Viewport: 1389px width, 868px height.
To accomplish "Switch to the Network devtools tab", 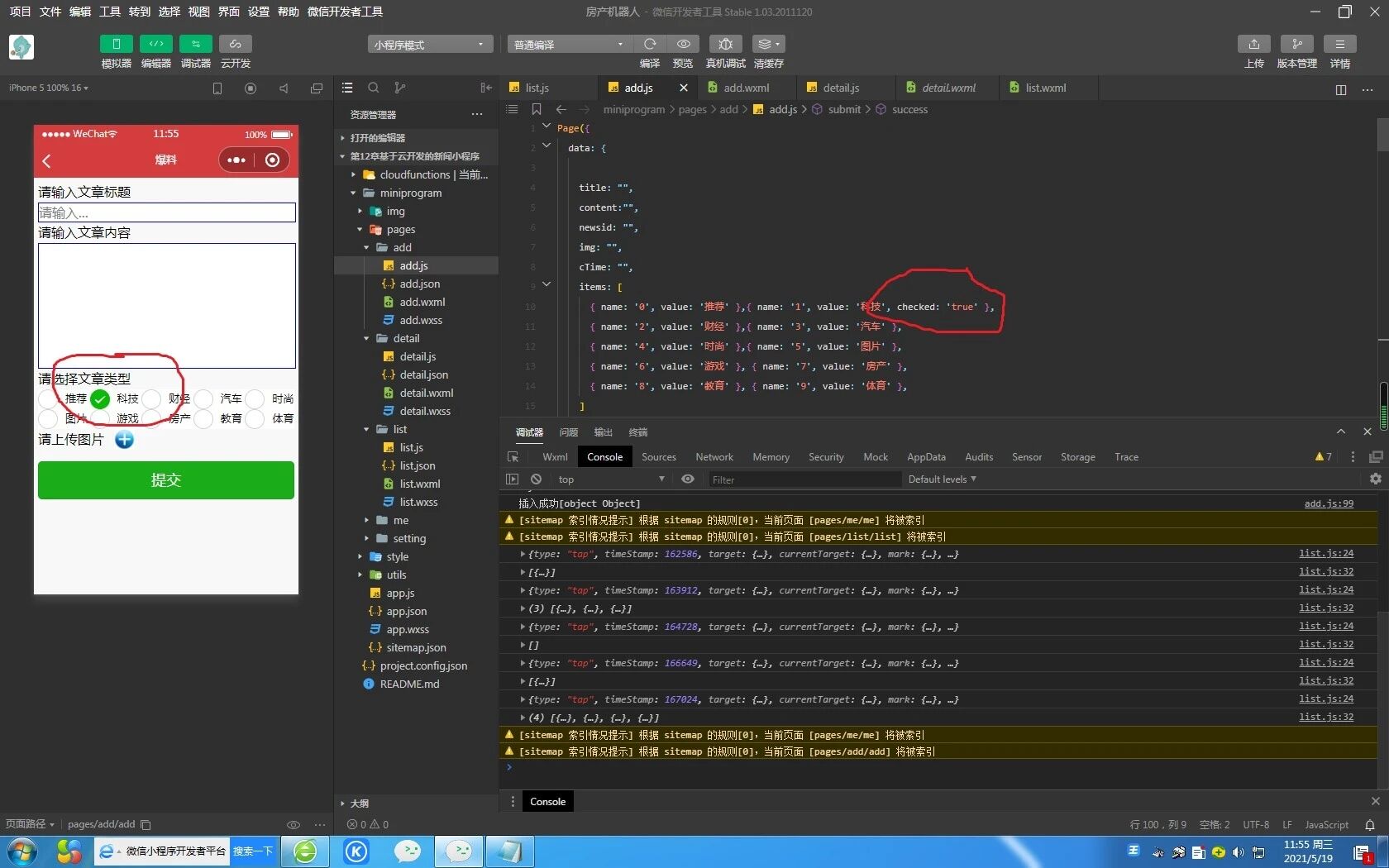I will pyautogui.click(x=714, y=457).
